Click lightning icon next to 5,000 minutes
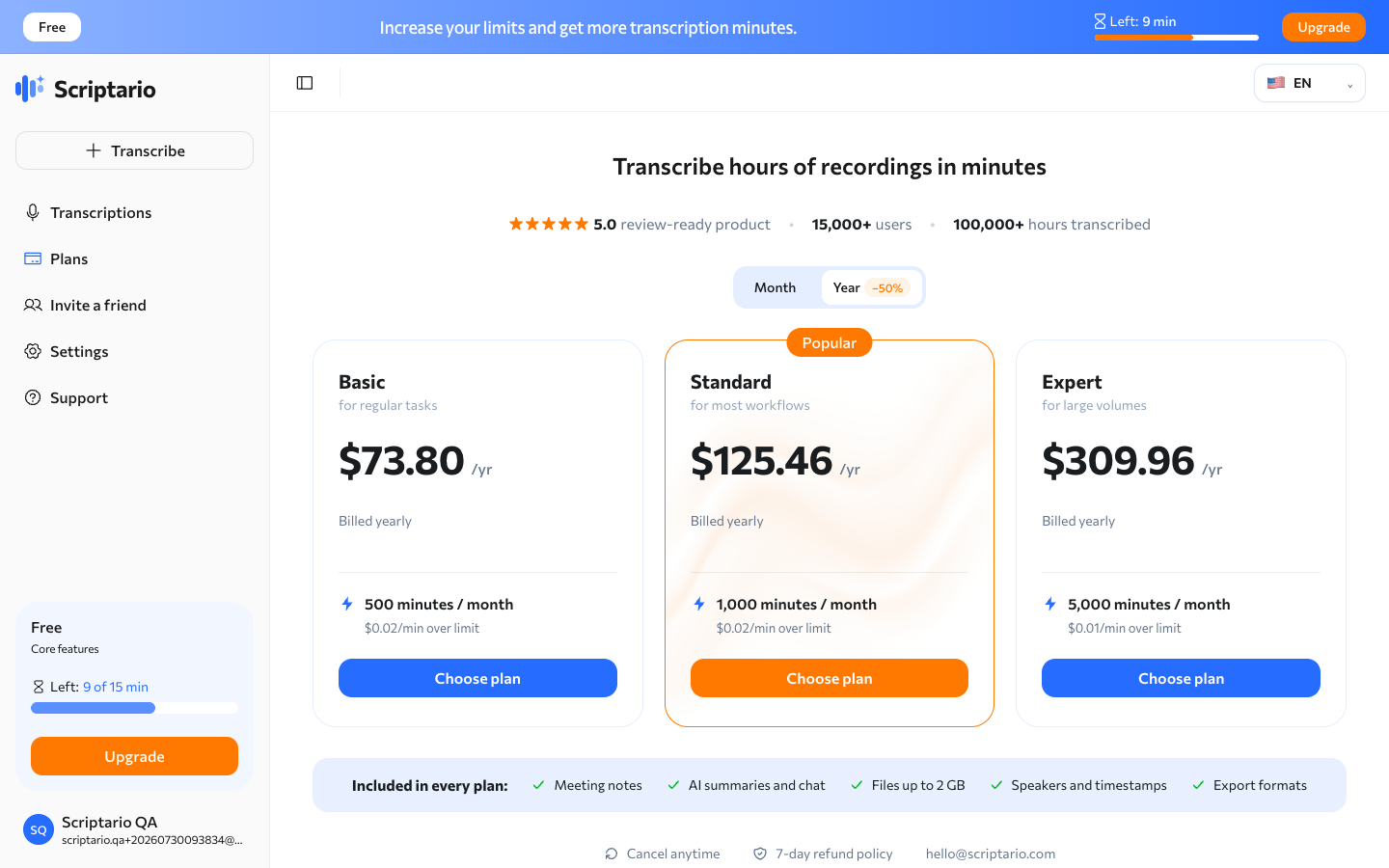1389x868 pixels. tap(1050, 604)
